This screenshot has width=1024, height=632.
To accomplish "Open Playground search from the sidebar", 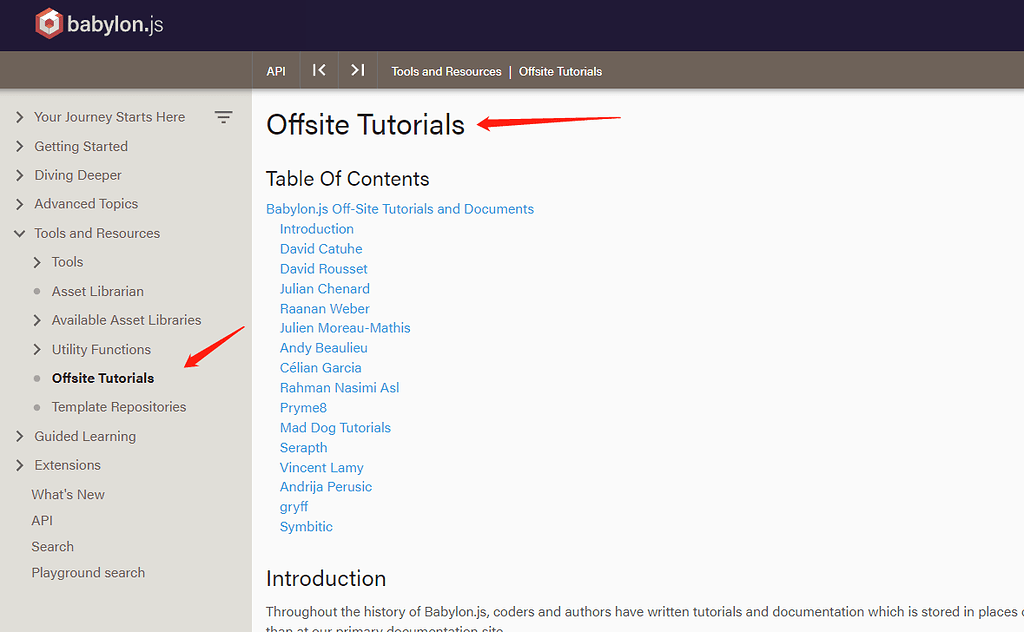I will tap(88, 572).
